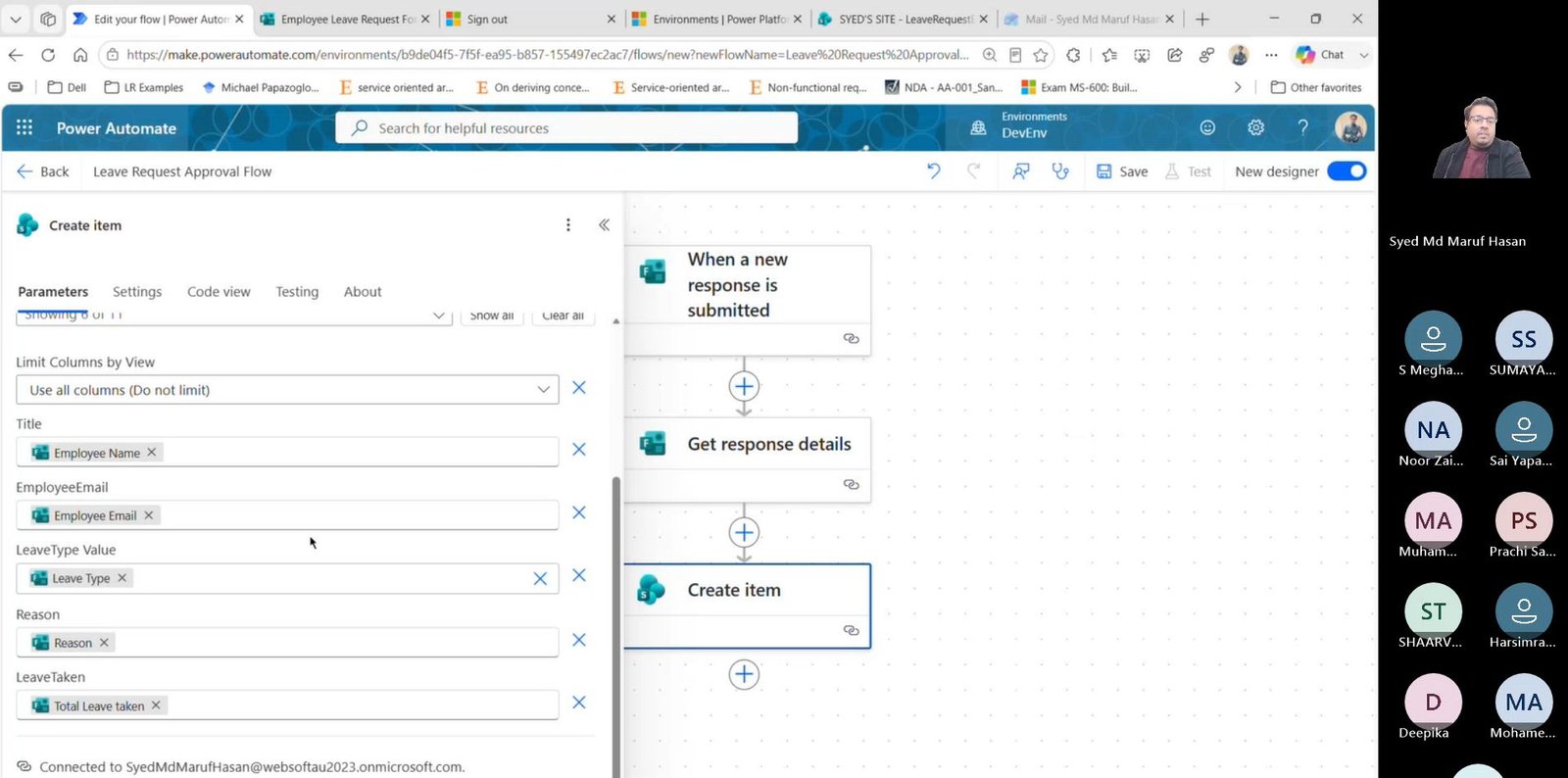Open the Testing tab
The image size is (1568, 778).
297,292
